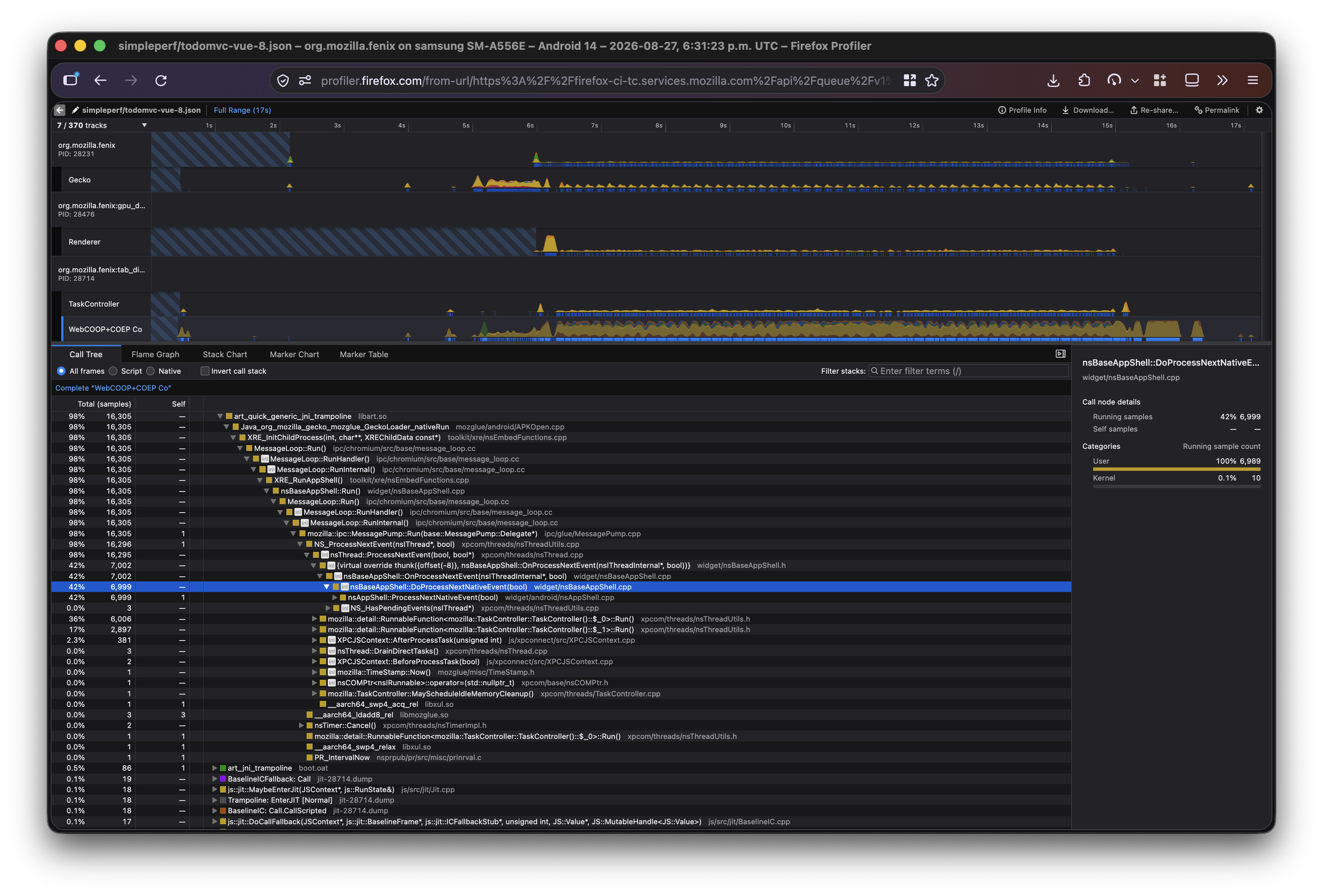The image size is (1323, 896).
Task: Select the Renderer thread track
Action: point(84,242)
